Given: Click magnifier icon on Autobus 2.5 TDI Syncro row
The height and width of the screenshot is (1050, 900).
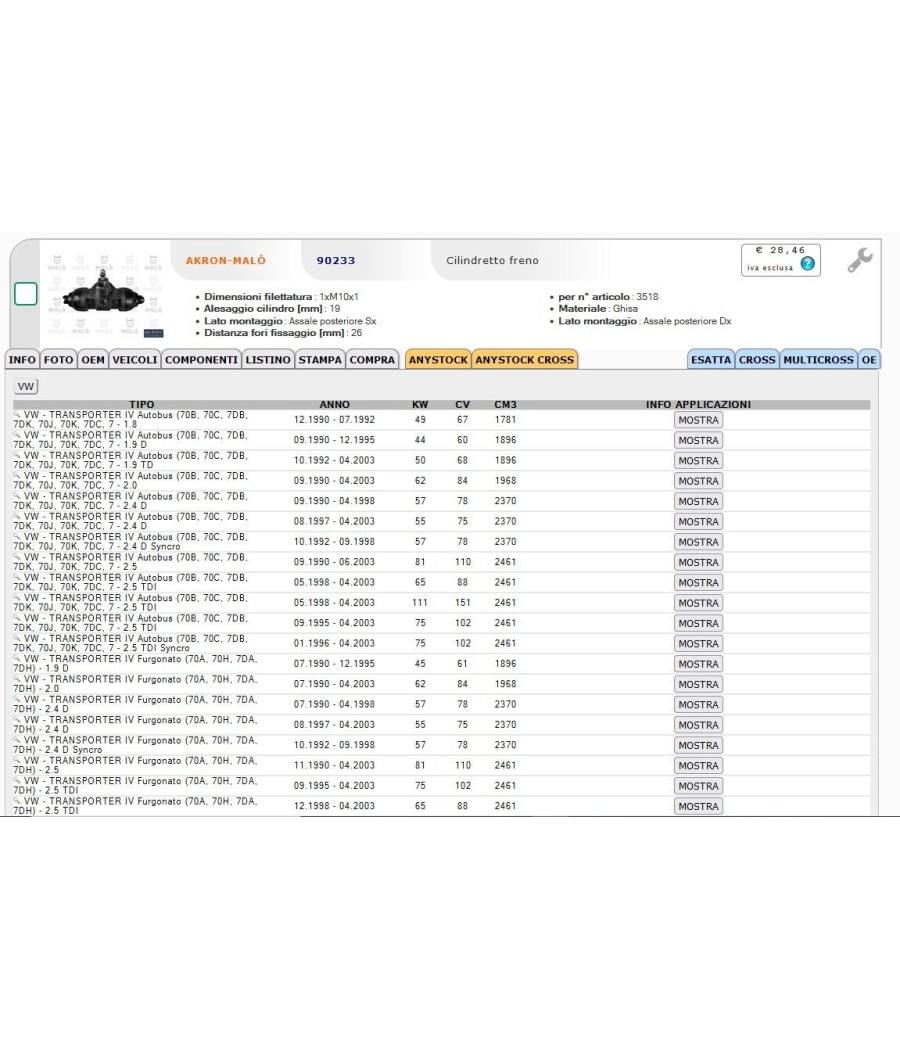Looking at the screenshot, I should (17, 639).
